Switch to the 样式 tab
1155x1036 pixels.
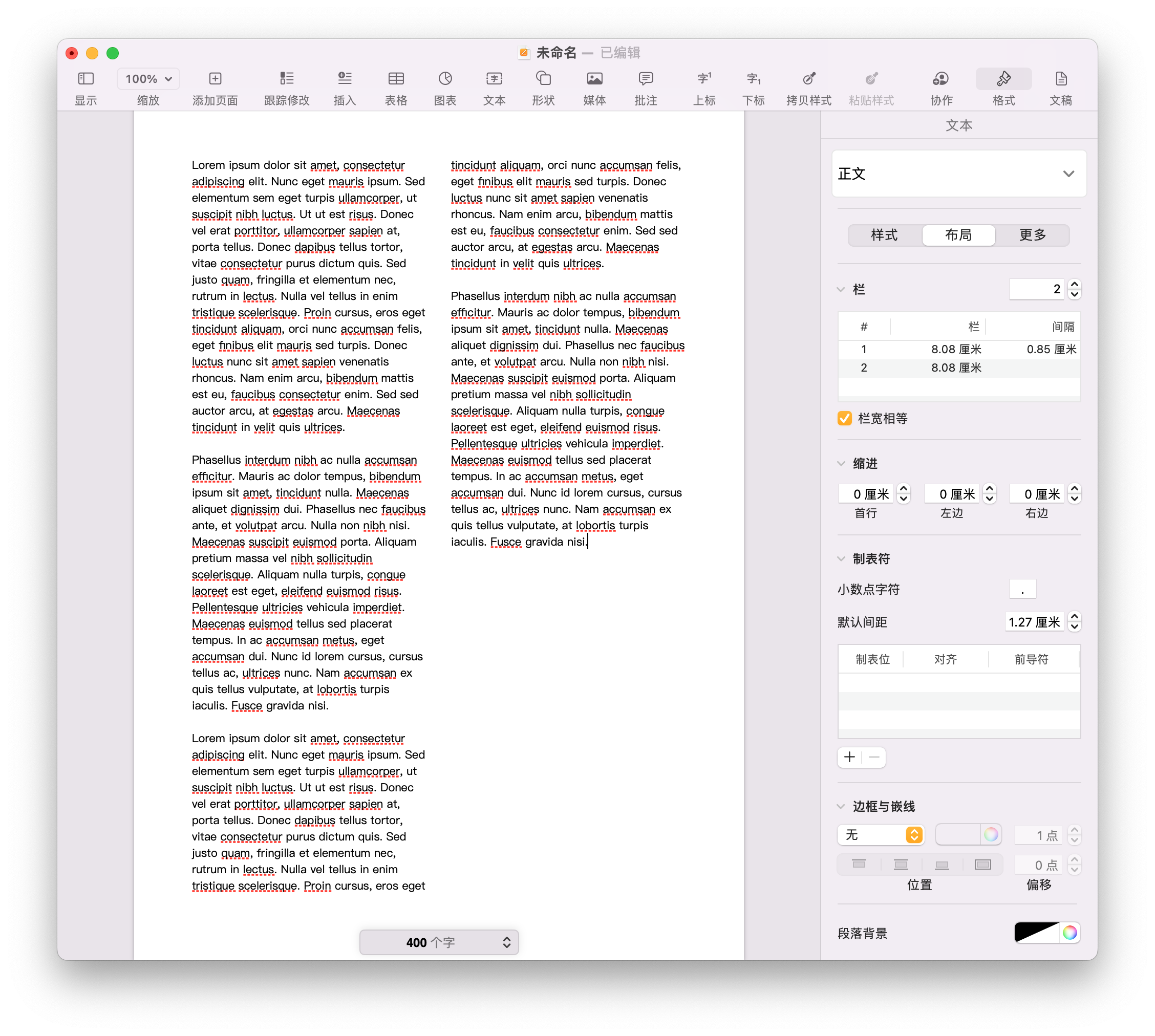[884, 234]
